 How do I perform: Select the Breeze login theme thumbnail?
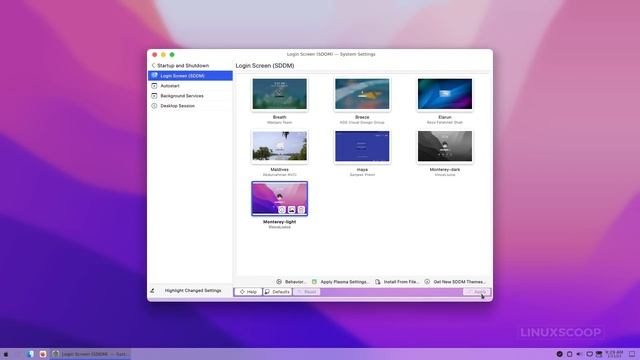pos(362,94)
